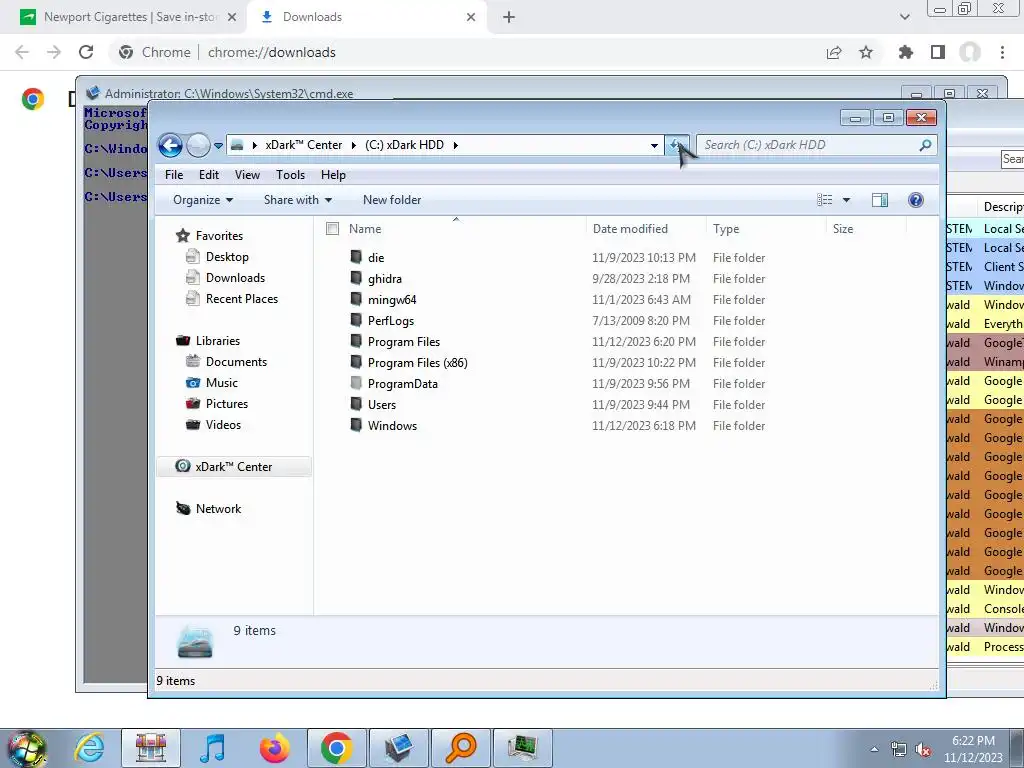Open Firefox from the taskbar
The width and height of the screenshot is (1024, 768).
(274, 747)
